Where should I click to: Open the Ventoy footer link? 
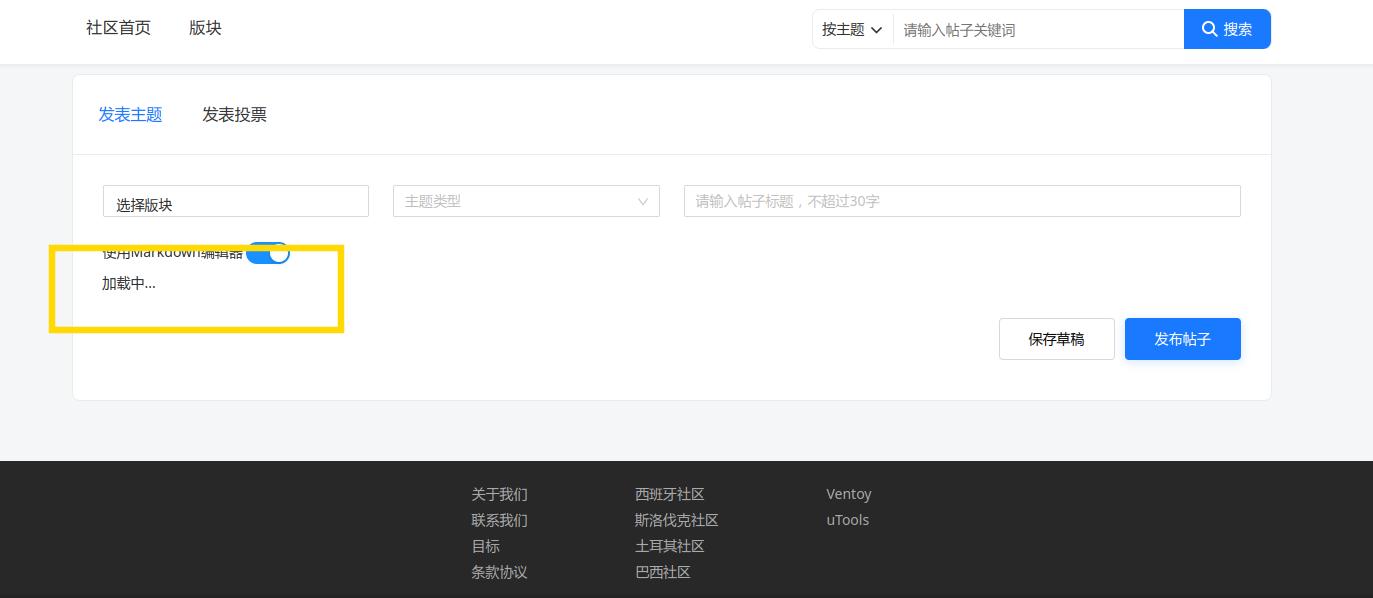[x=848, y=493]
